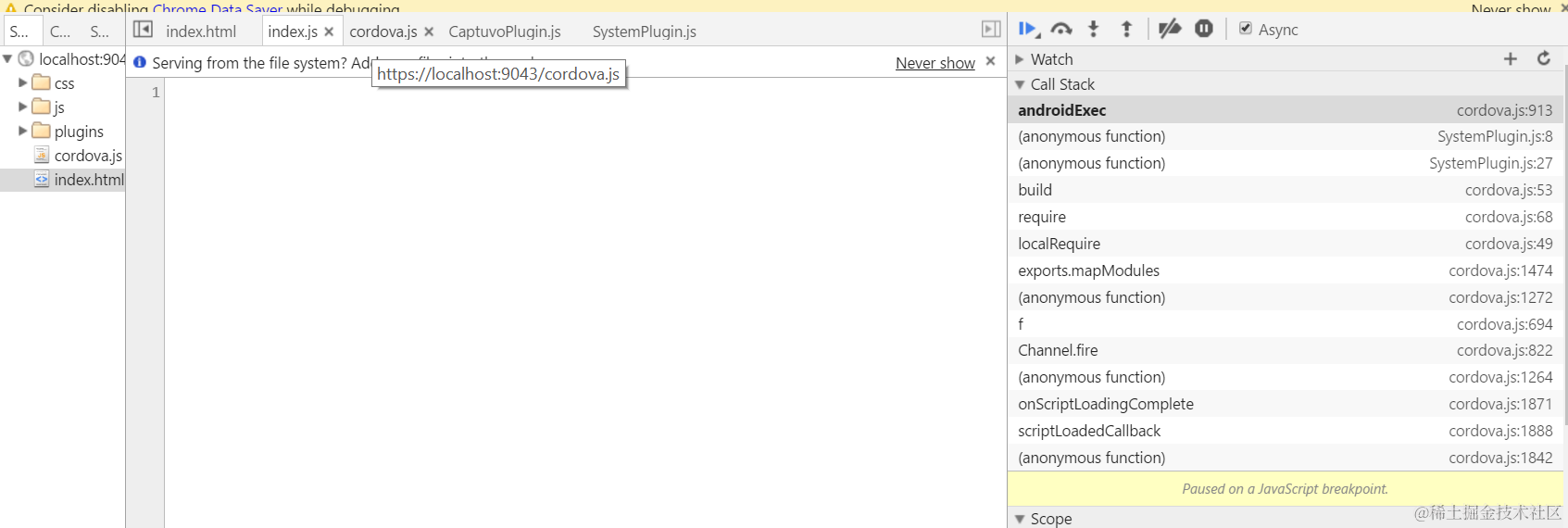Open index.html in file tree
Screen dimensions: 1568x528
[x=89, y=180]
